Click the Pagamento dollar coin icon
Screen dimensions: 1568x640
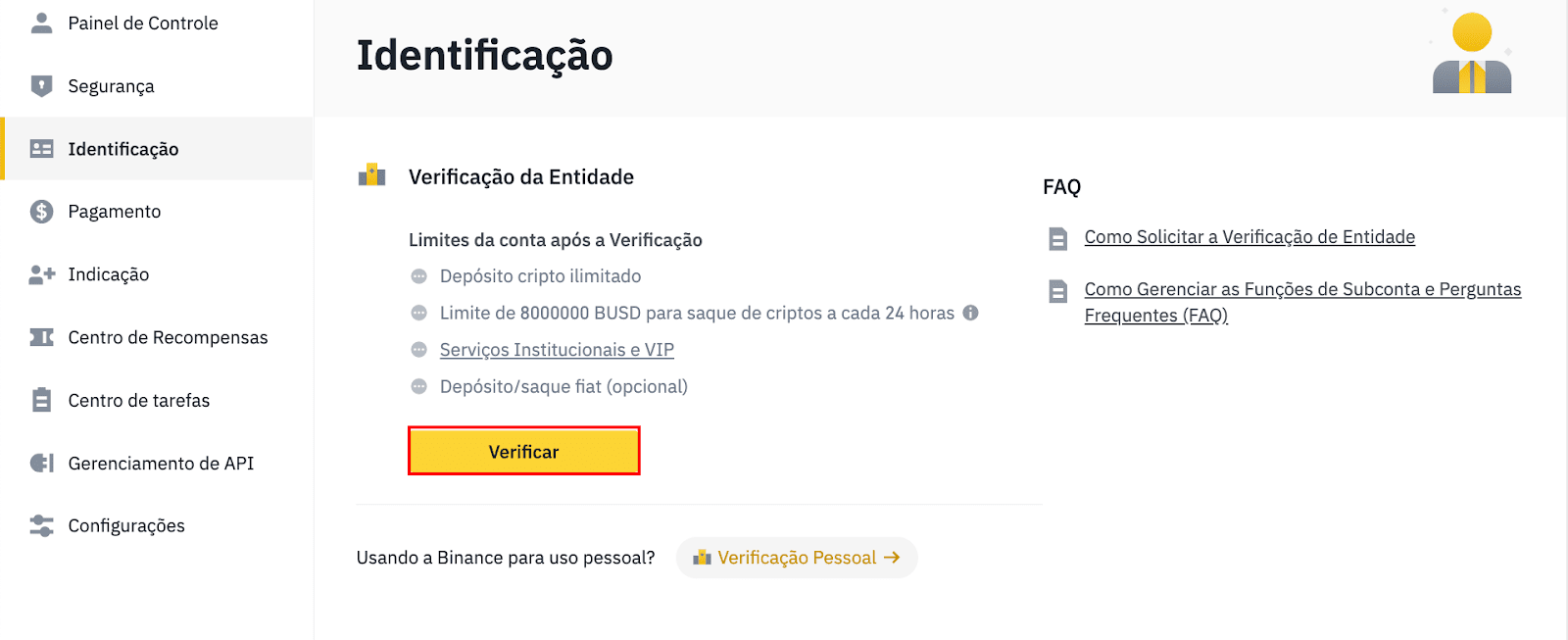coord(41,212)
